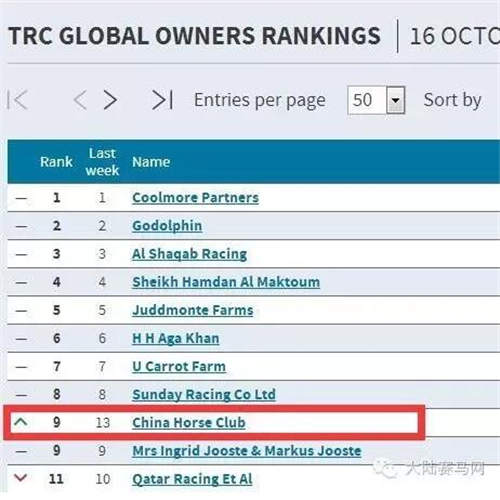Viewport: 500px width, 500px height.
Task: Open H H Aga Khan link
Action: 176,338
